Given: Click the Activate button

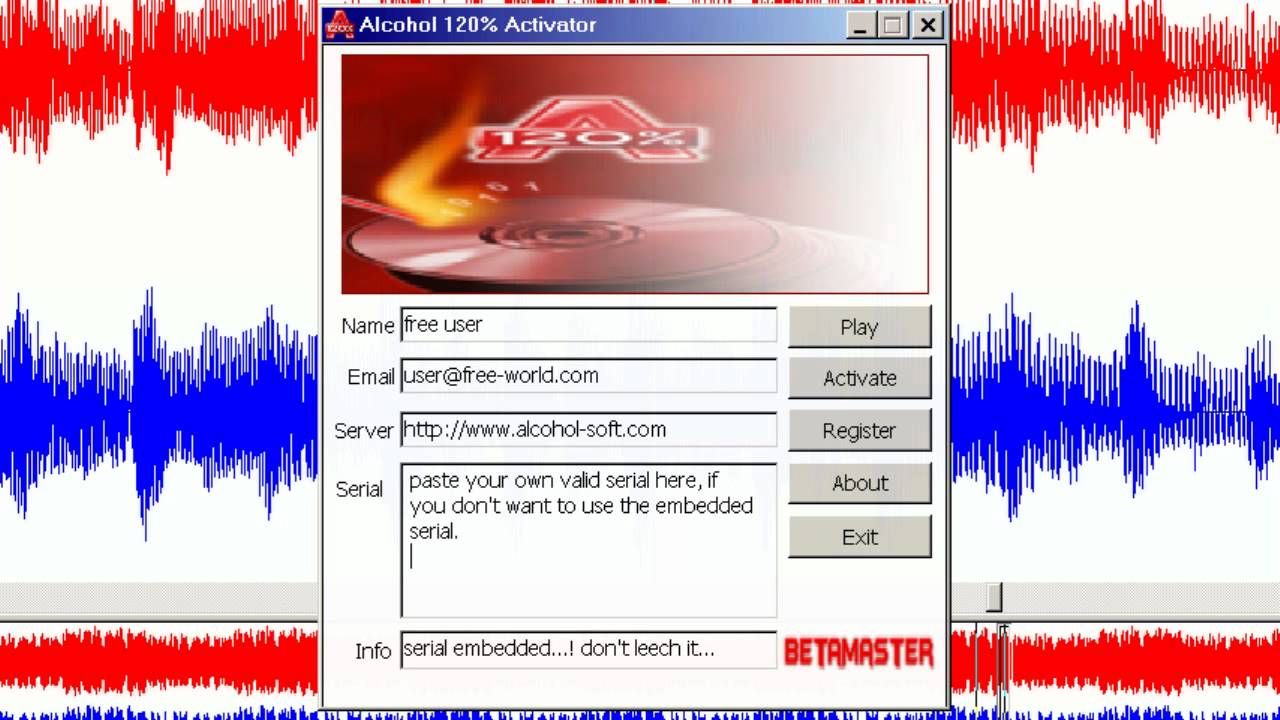Looking at the screenshot, I should (x=859, y=378).
